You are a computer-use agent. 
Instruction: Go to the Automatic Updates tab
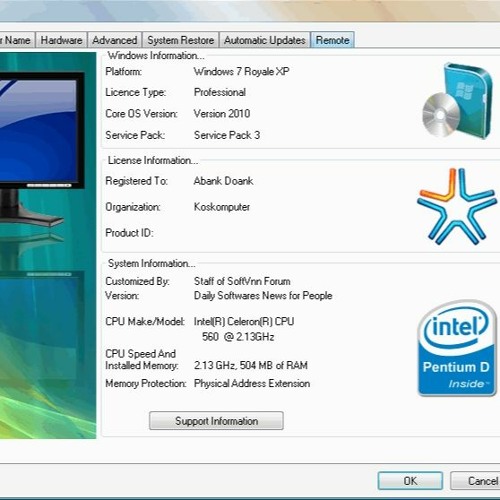tap(265, 40)
